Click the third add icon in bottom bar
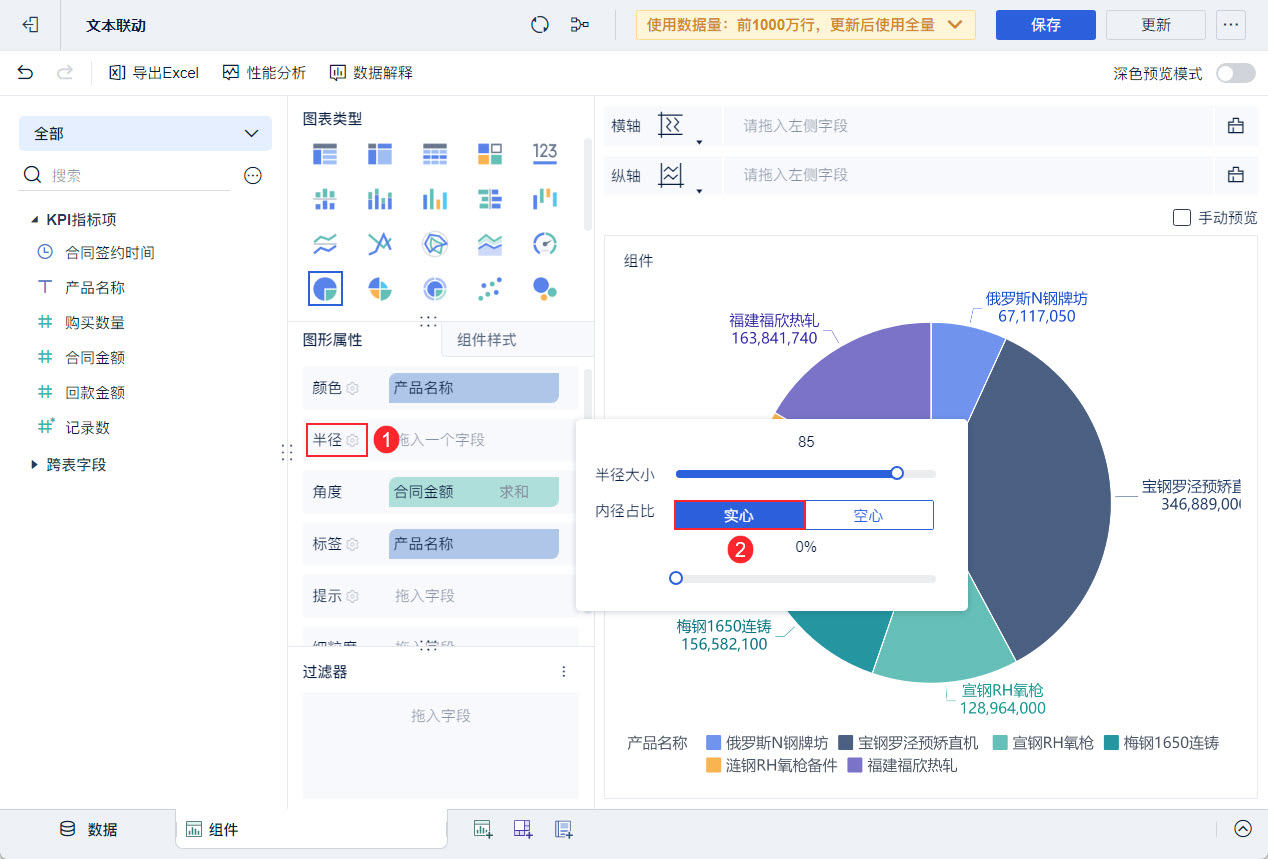The height and width of the screenshot is (859, 1268). [x=563, y=828]
